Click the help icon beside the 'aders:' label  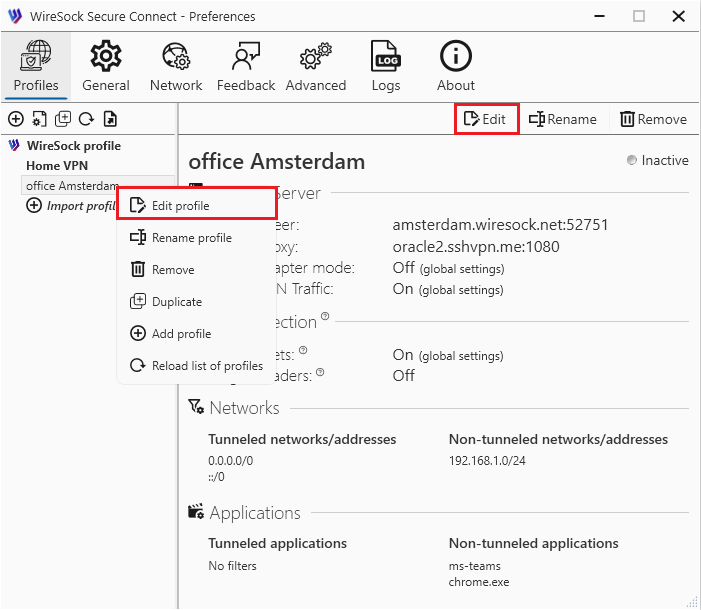pyautogui.click(x=320, y=372)
